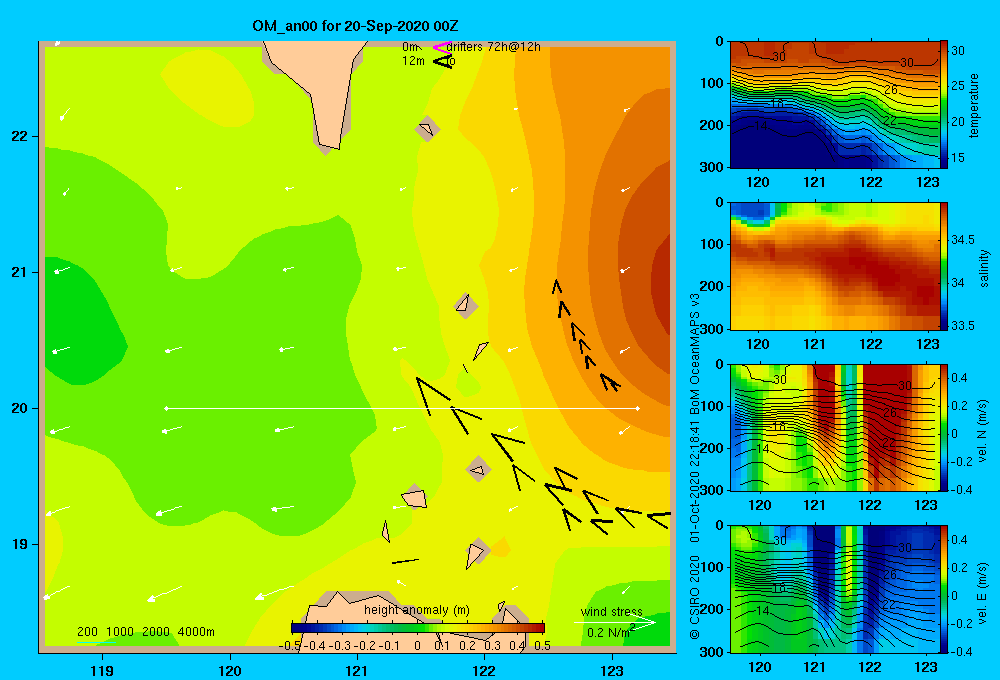Click the CSIRO BoM OceanMAPS v3 copyright text
Image resolution: width=1000 pixels, height=680 pixels.
[695, 466]
